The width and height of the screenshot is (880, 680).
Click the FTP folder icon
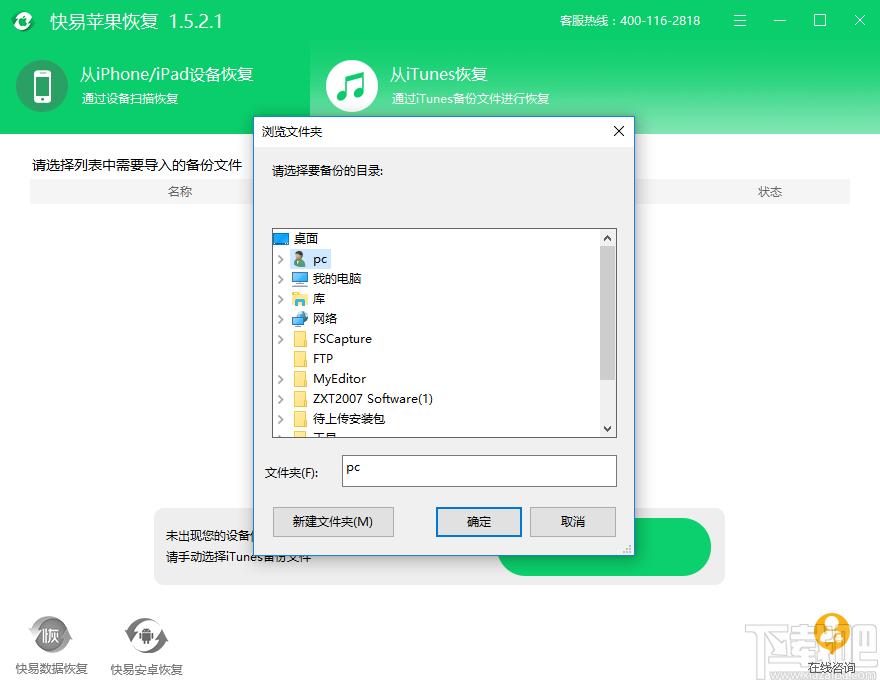point(300,359)
